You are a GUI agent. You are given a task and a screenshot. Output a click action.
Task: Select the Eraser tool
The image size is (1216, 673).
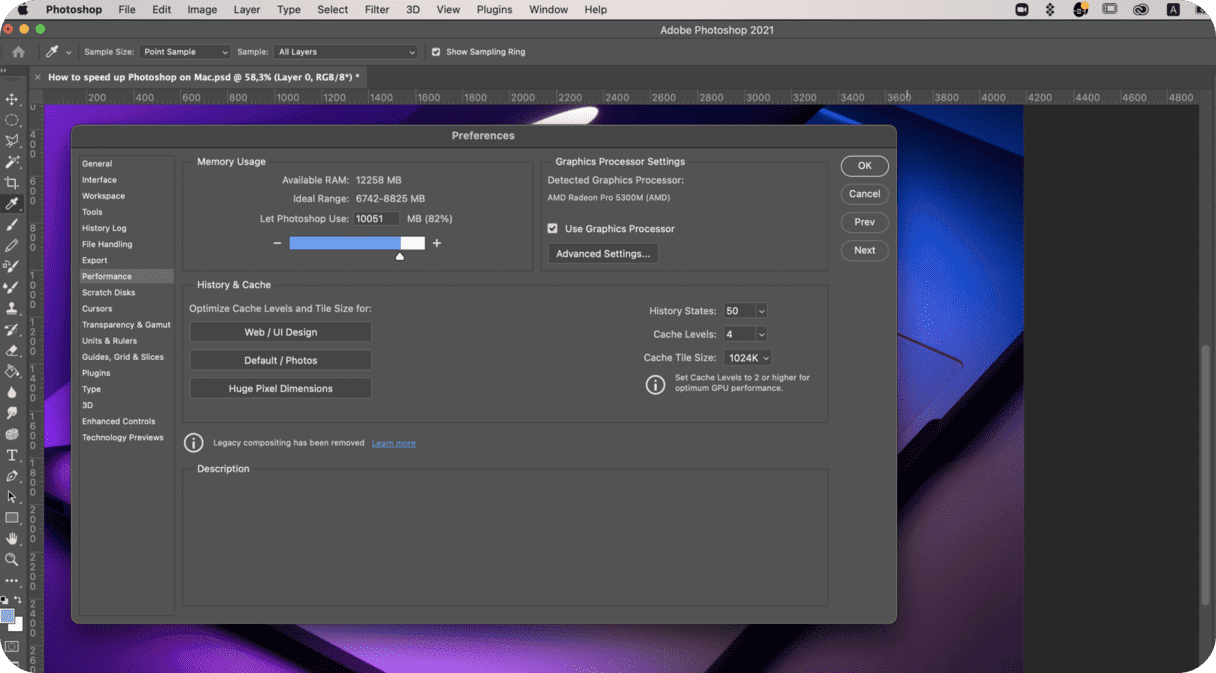click(12, 350)
